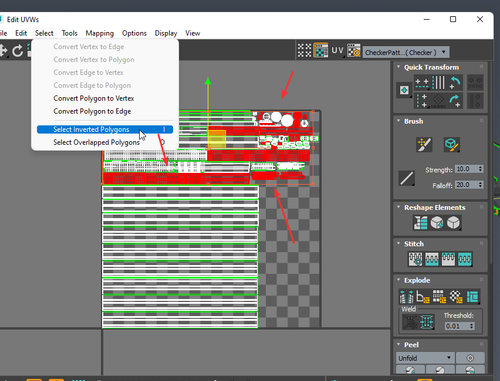Image resolution: width=500 pixels, height=381 pixels.
Task: Adjust the Falloff spinner arrows
Action: click(481, 185)
